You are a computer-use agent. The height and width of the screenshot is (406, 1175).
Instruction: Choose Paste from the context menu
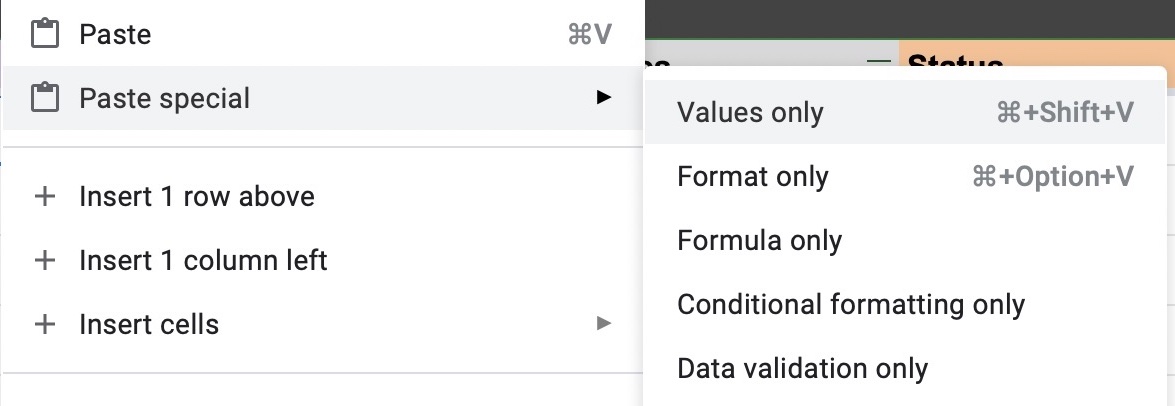(115, 35)
